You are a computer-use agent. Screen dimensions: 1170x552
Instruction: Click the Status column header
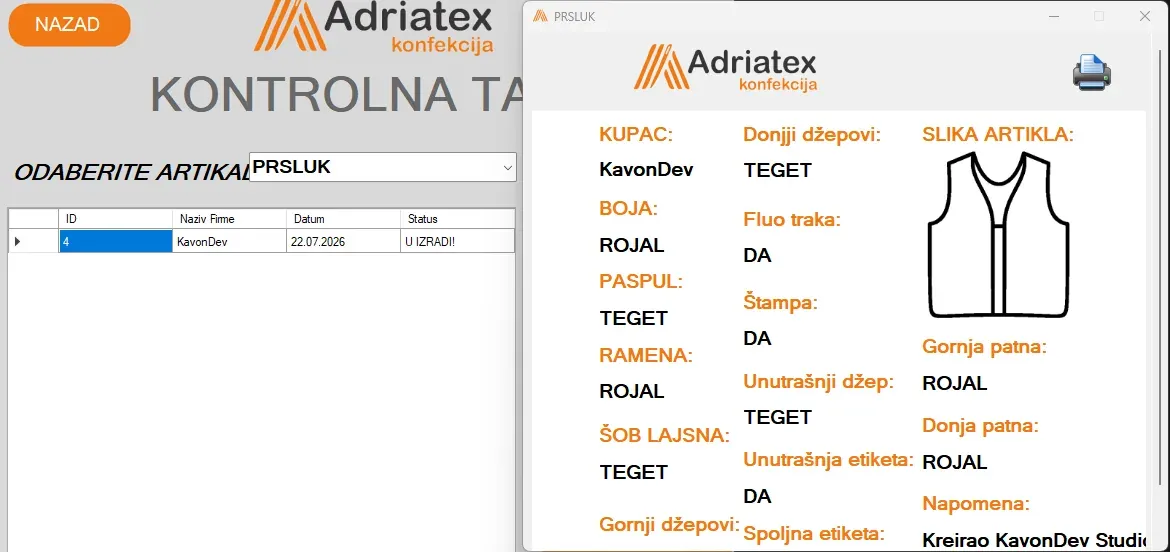point(457,219)
